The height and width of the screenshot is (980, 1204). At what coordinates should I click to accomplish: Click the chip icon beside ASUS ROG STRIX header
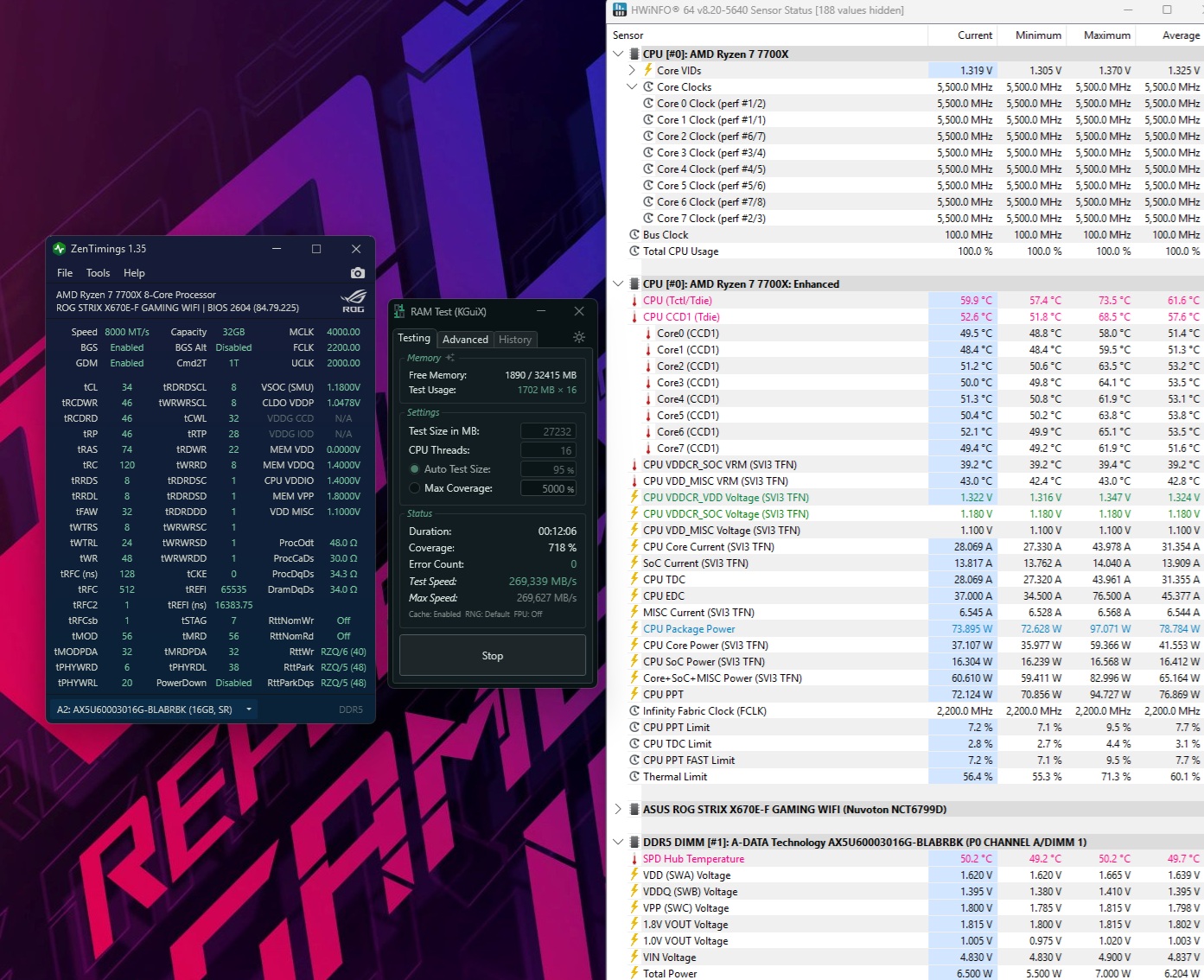point(634,810)
